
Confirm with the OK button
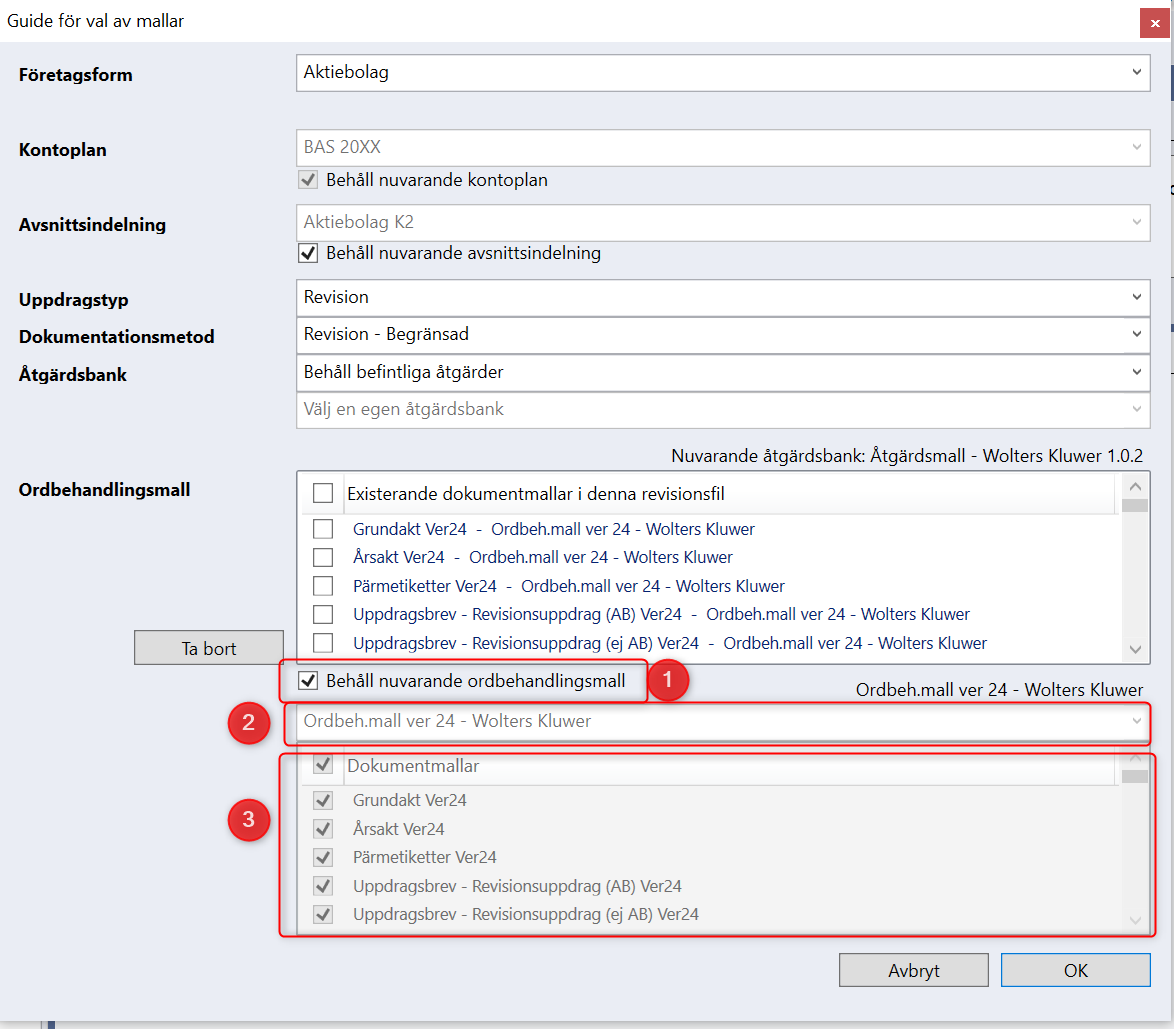point(1075,970)
